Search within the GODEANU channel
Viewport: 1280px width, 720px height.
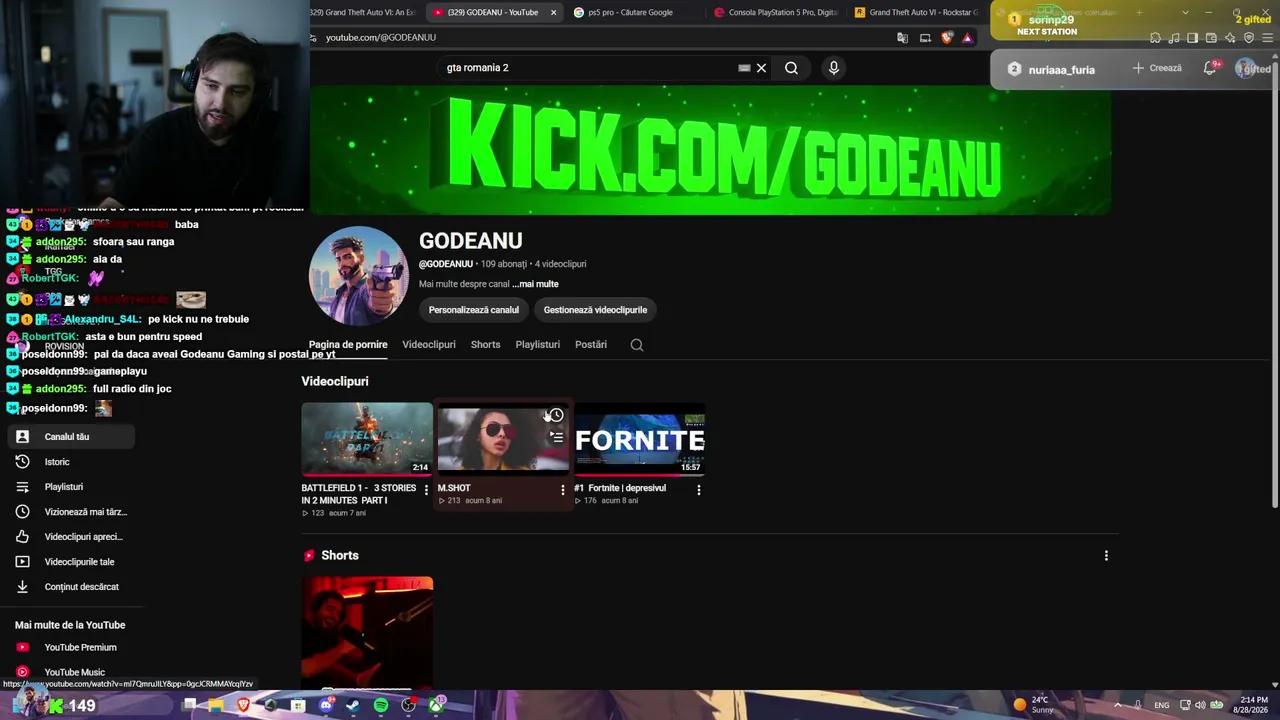point(637,345)
